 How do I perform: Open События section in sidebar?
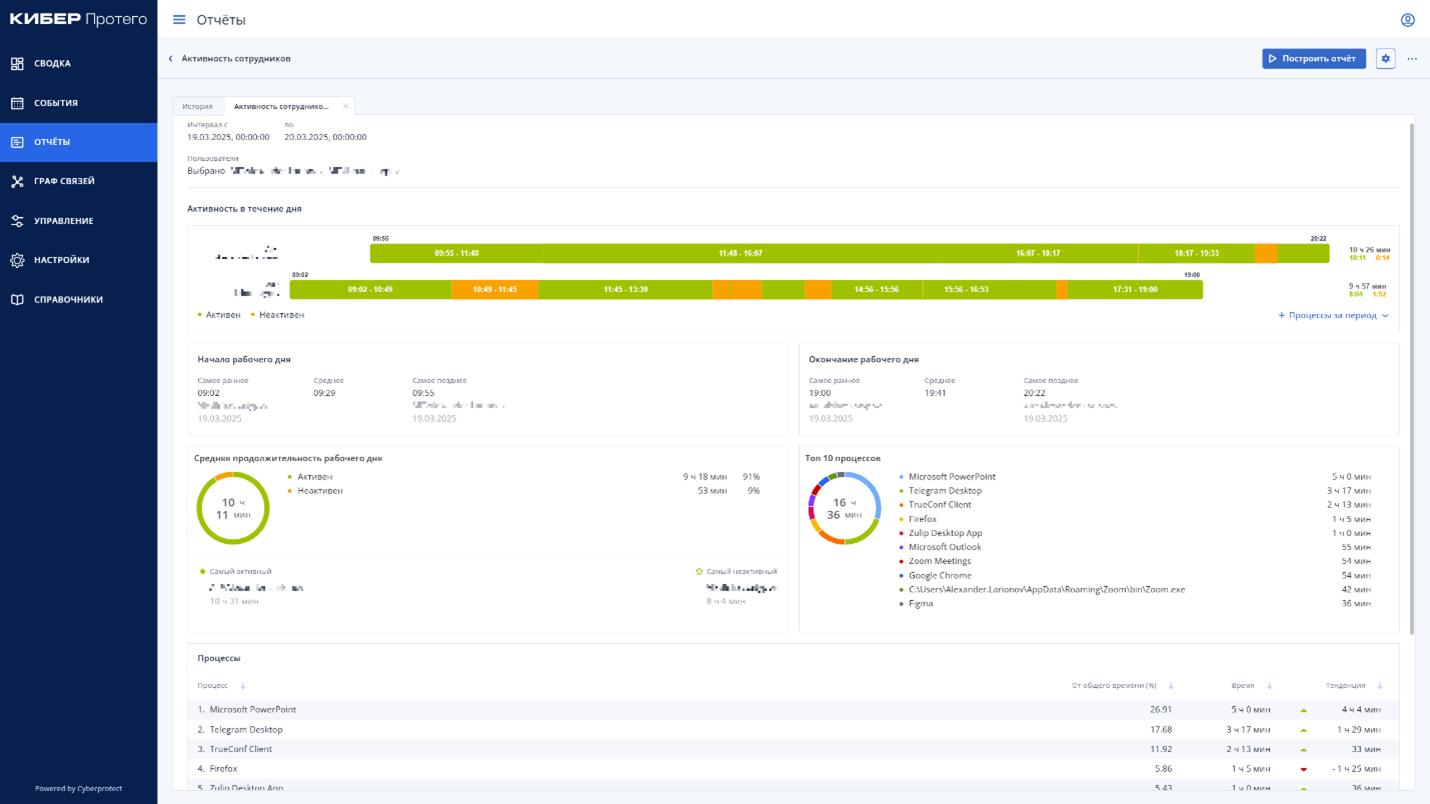(x=78, y=103)
